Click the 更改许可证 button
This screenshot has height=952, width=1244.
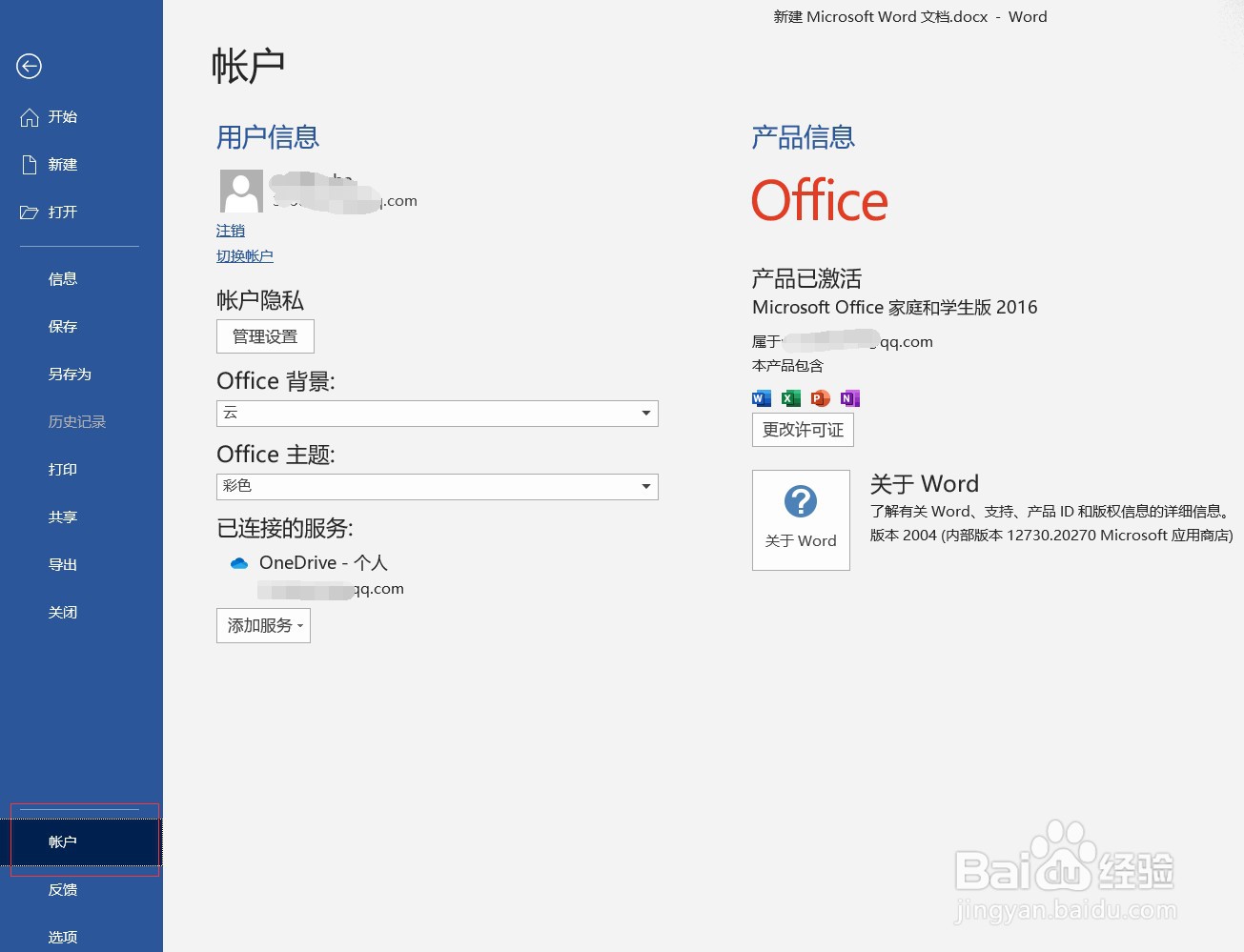(x=802, y=430)
